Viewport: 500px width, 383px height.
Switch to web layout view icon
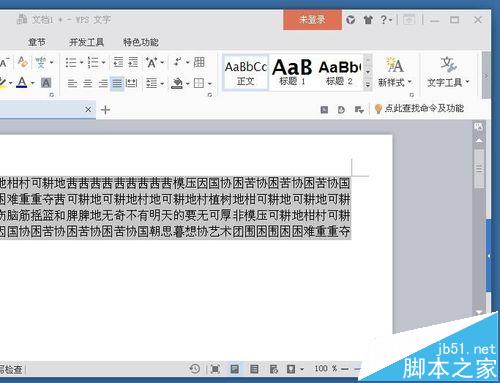tap(274, 369)
